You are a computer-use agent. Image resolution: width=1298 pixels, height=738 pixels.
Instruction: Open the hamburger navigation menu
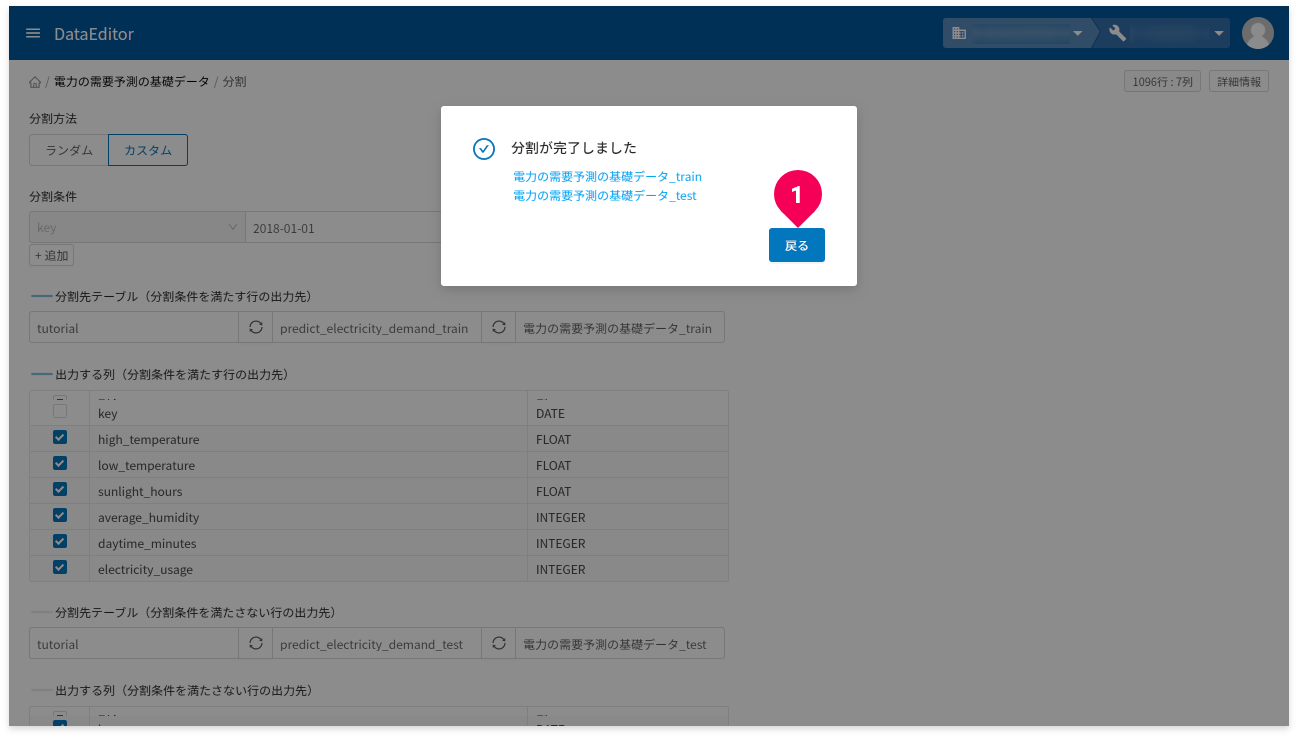coord(33,34)
